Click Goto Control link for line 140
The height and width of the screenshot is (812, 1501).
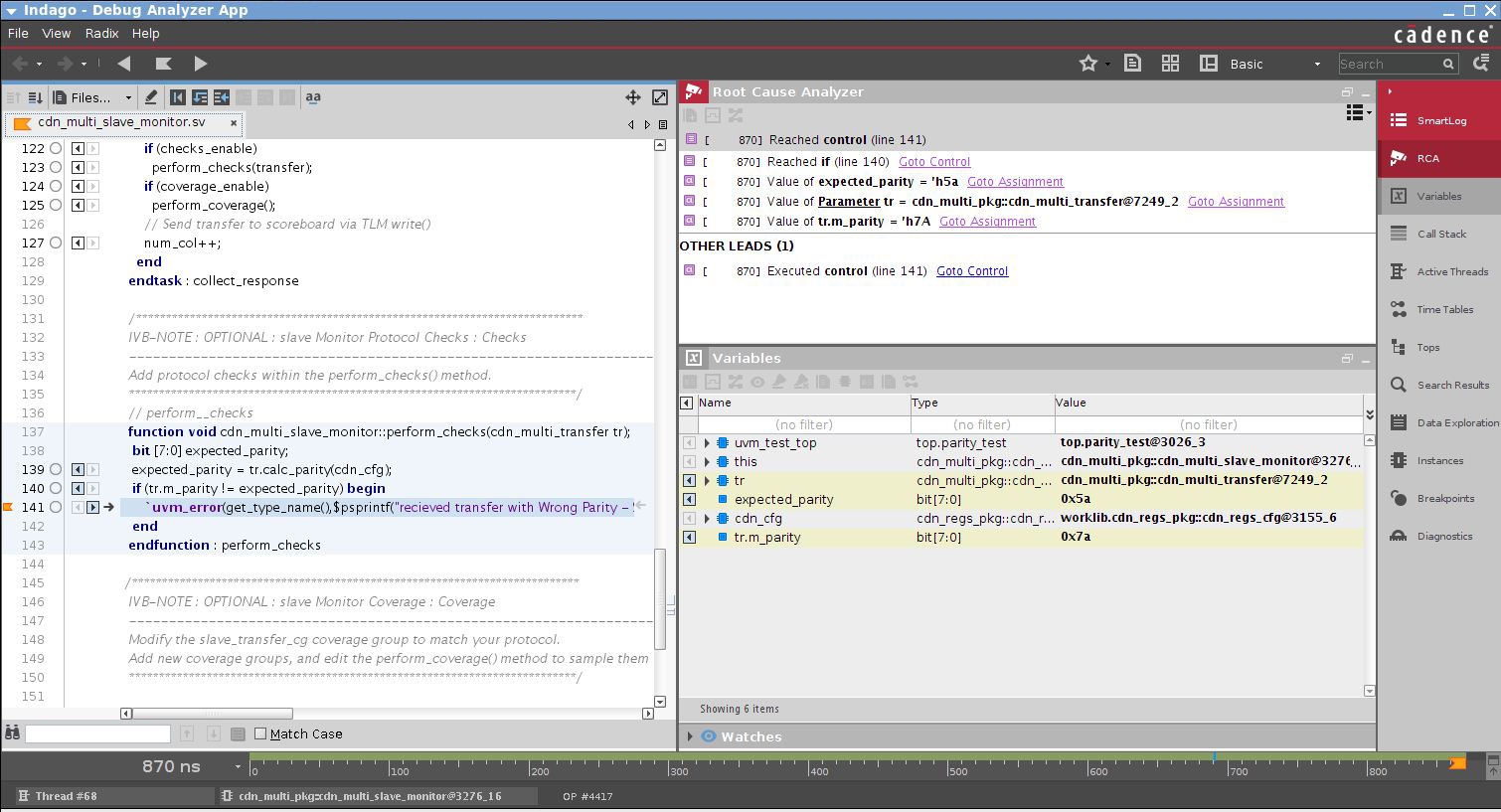(x=933, y=162)
